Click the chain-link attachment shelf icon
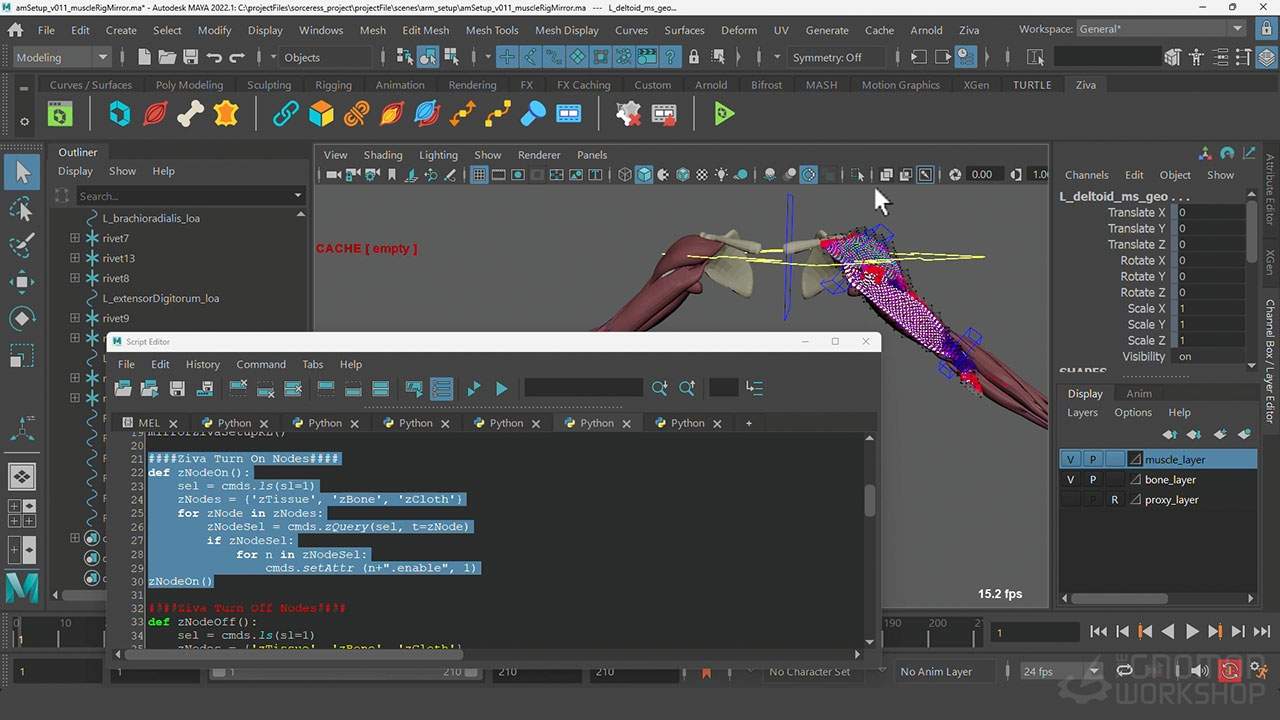1280x720 pixels. tap(286, 115)
